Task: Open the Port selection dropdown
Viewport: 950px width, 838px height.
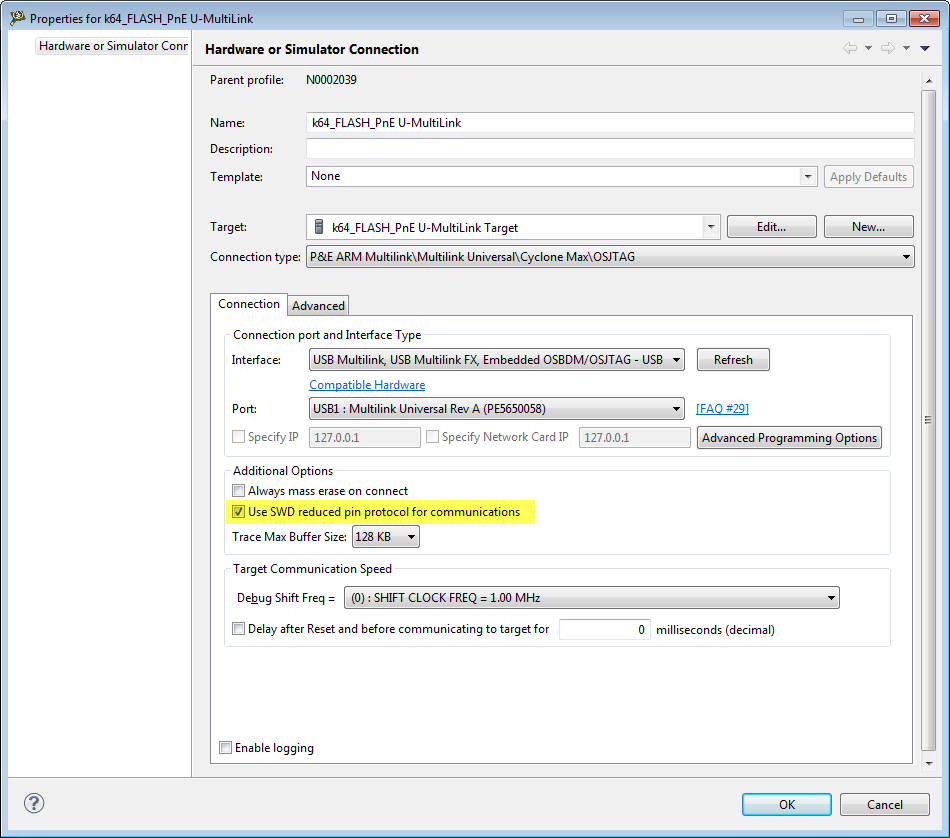Action: coord(676,408)
